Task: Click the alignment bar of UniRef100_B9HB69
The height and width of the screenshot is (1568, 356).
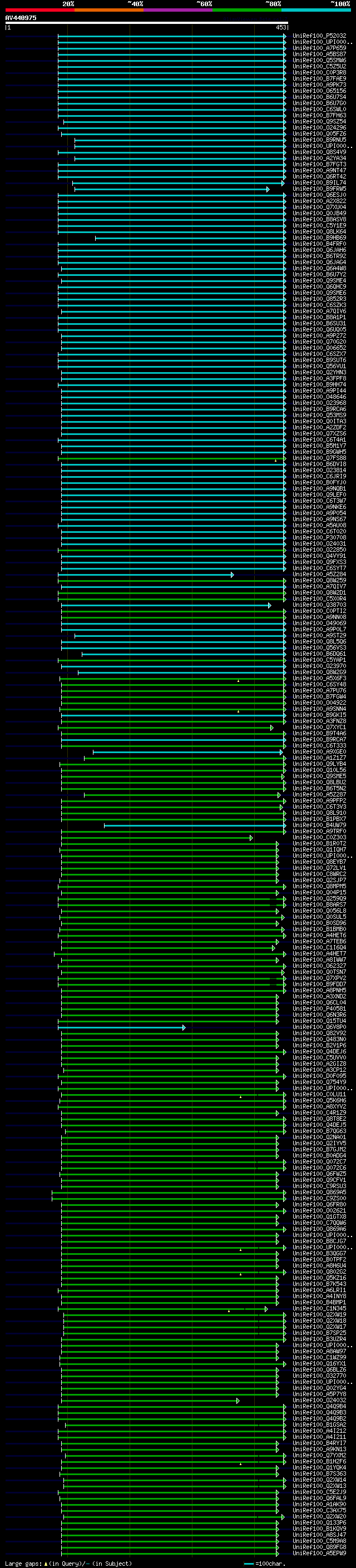Action: [x=190, y=238]
